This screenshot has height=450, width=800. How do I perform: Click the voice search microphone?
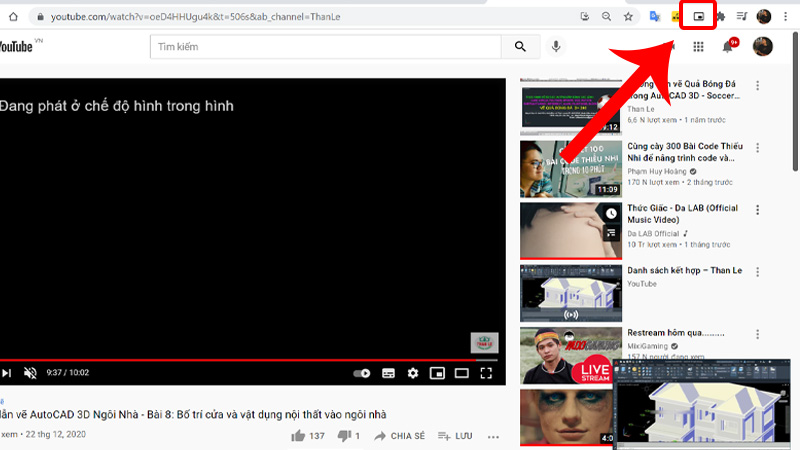click(x=556, y=46)
